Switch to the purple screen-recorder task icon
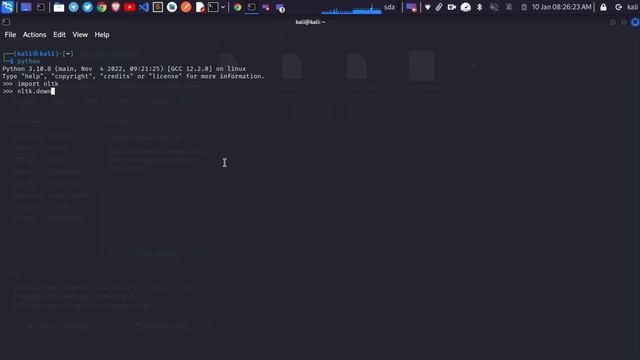640x360 pixels. 266,7
